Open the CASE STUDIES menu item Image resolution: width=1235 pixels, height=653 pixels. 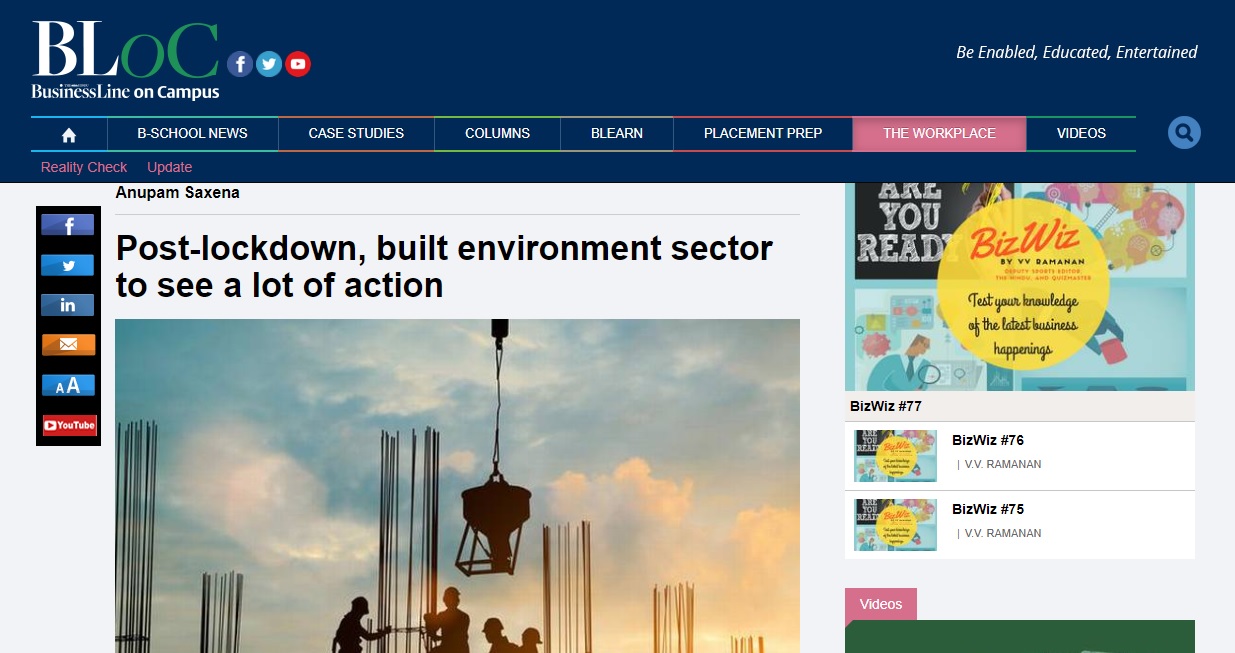pos(356,133)
